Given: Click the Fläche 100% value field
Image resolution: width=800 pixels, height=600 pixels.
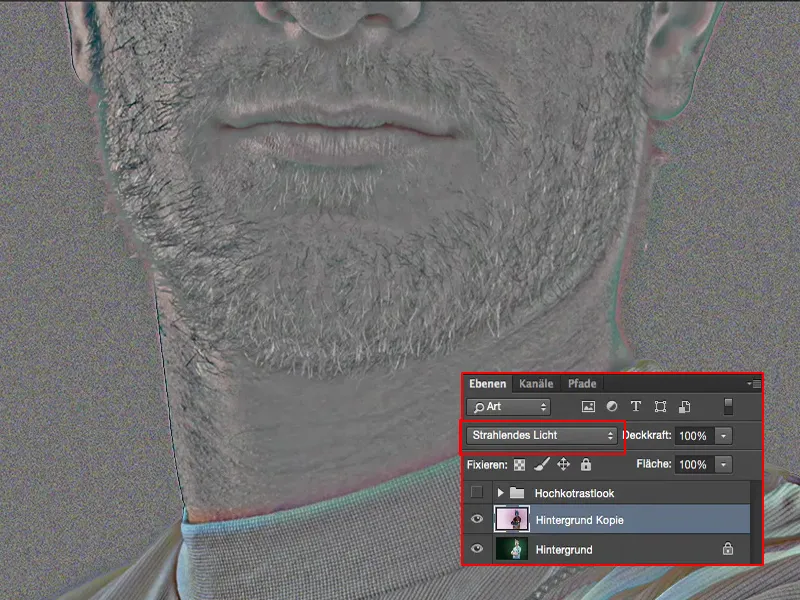Looking at the screenshot, I should point(694,464).
